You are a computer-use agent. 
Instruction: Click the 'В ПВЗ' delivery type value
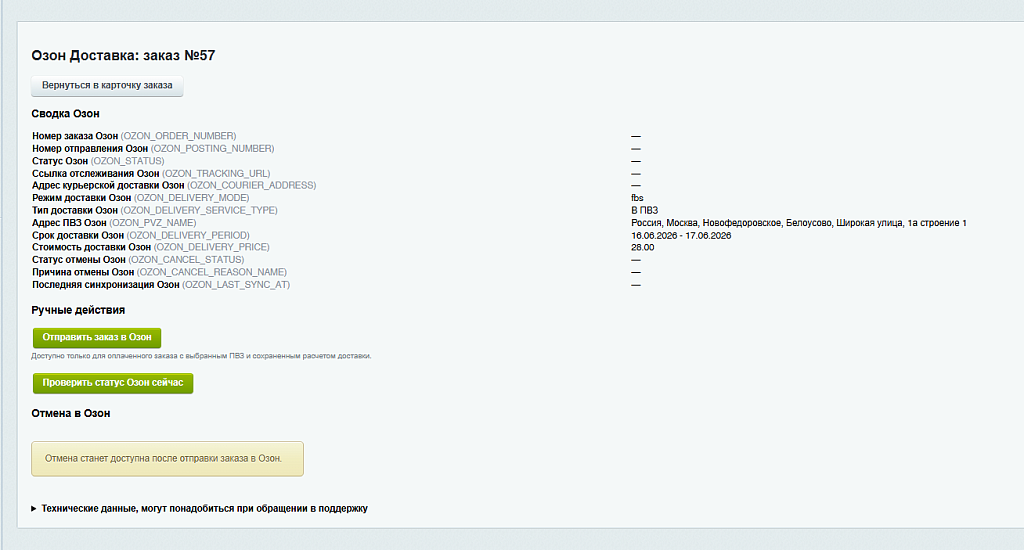645,210
